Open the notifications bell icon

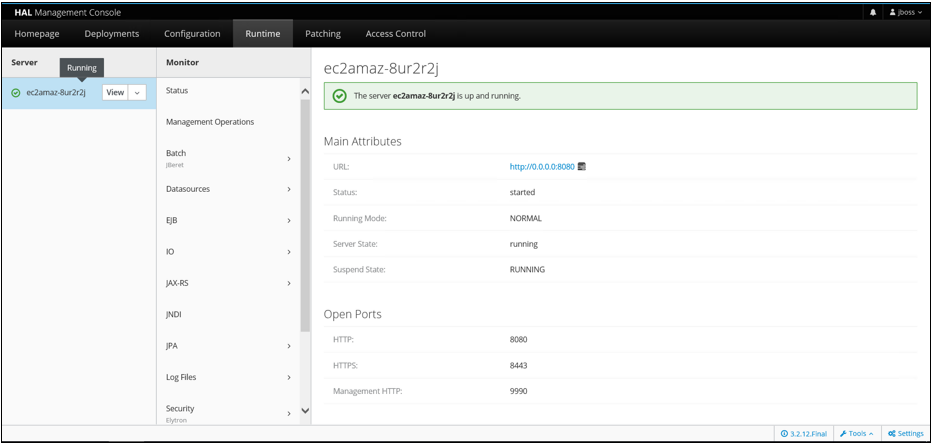(x=873, y=12)
